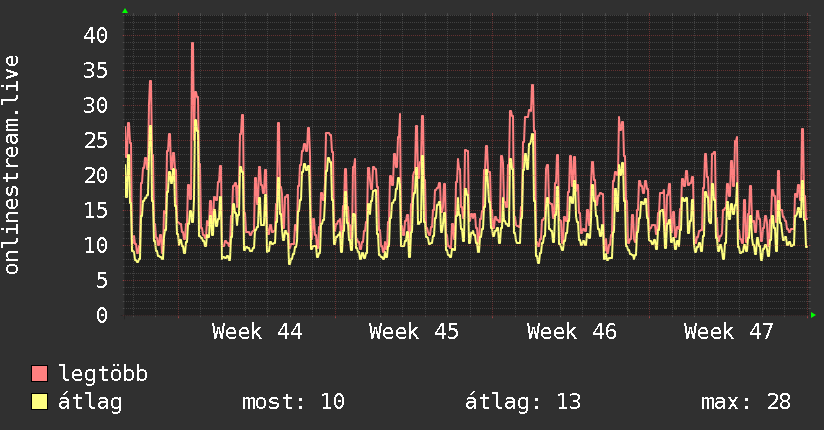The height and width of the screenshot is (430, 824).
Task: Click the Week 45 axis label
Action: (x=414, y=332)
